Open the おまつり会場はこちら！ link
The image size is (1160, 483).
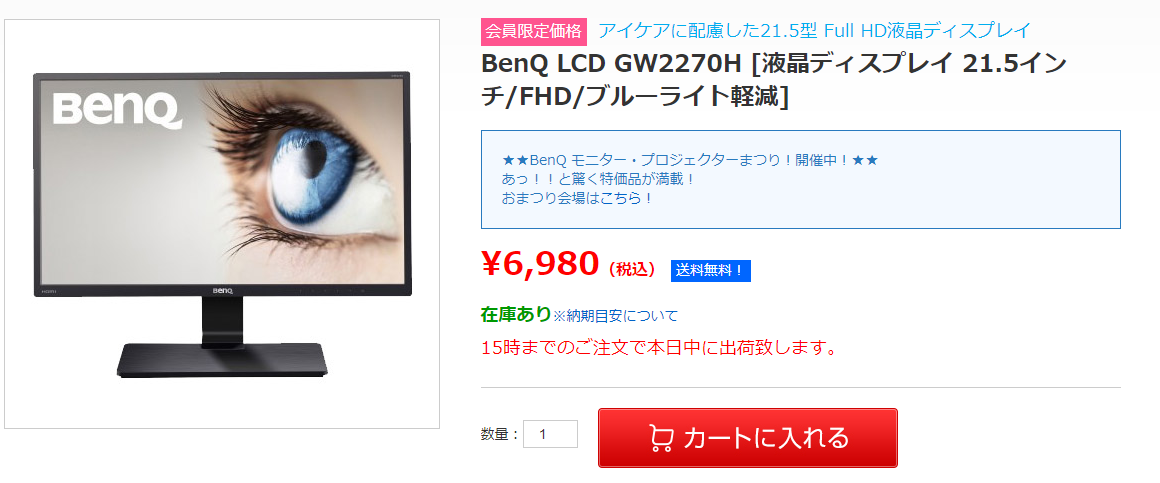578,199
